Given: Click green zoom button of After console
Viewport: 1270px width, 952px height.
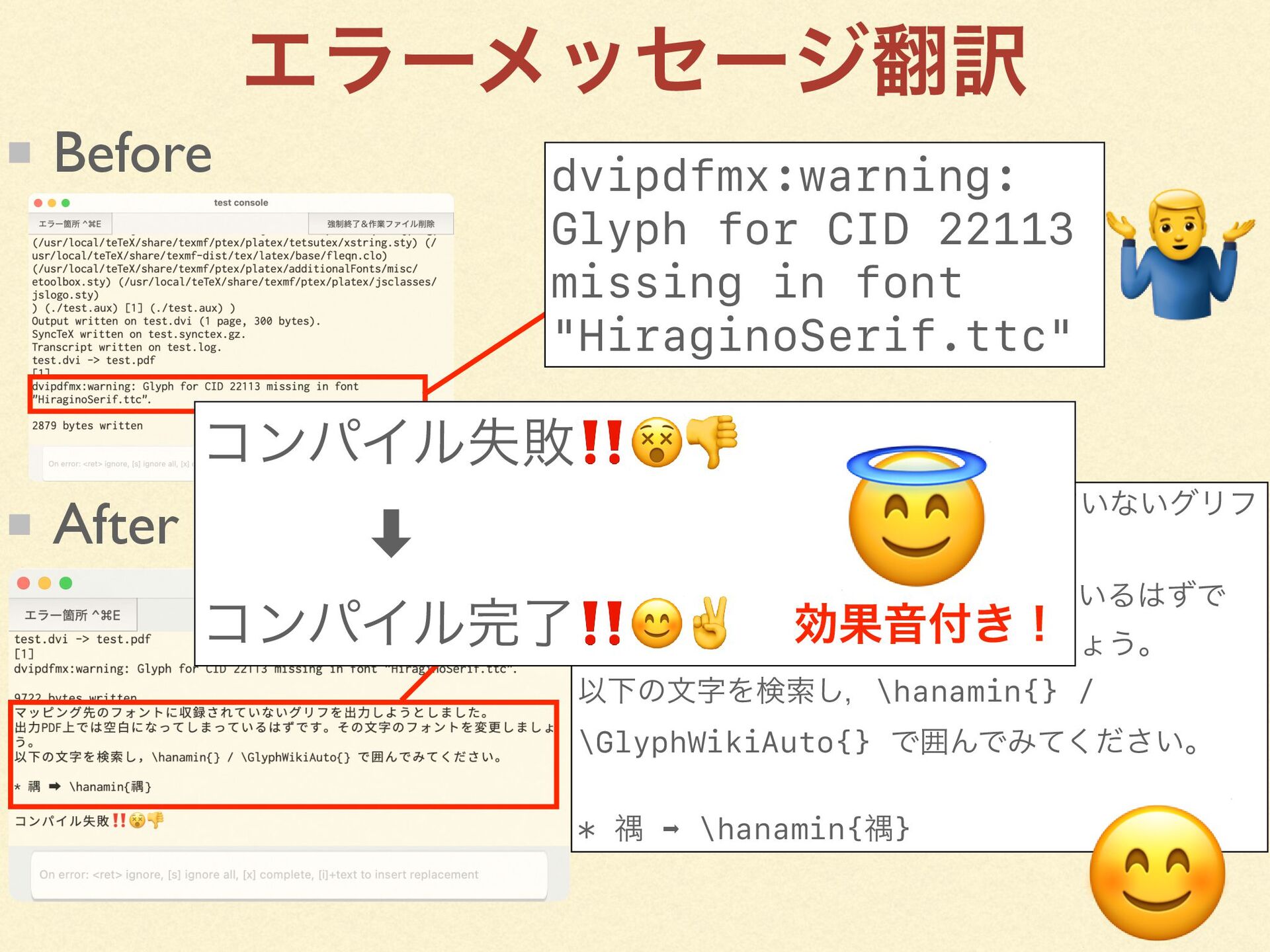Looking at the screenshot, I should pyautogui.click(x=65, y=583).
